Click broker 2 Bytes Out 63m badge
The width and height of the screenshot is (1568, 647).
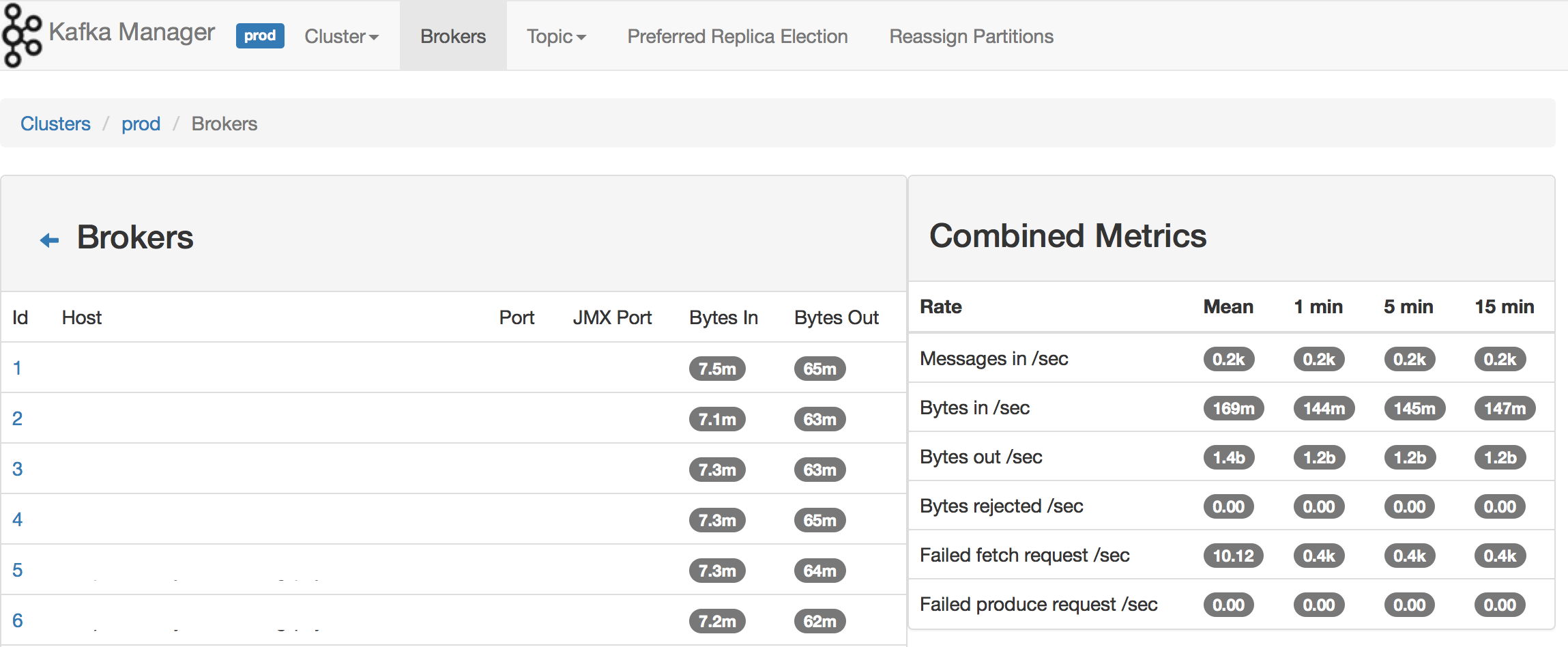tap(819, 419)
